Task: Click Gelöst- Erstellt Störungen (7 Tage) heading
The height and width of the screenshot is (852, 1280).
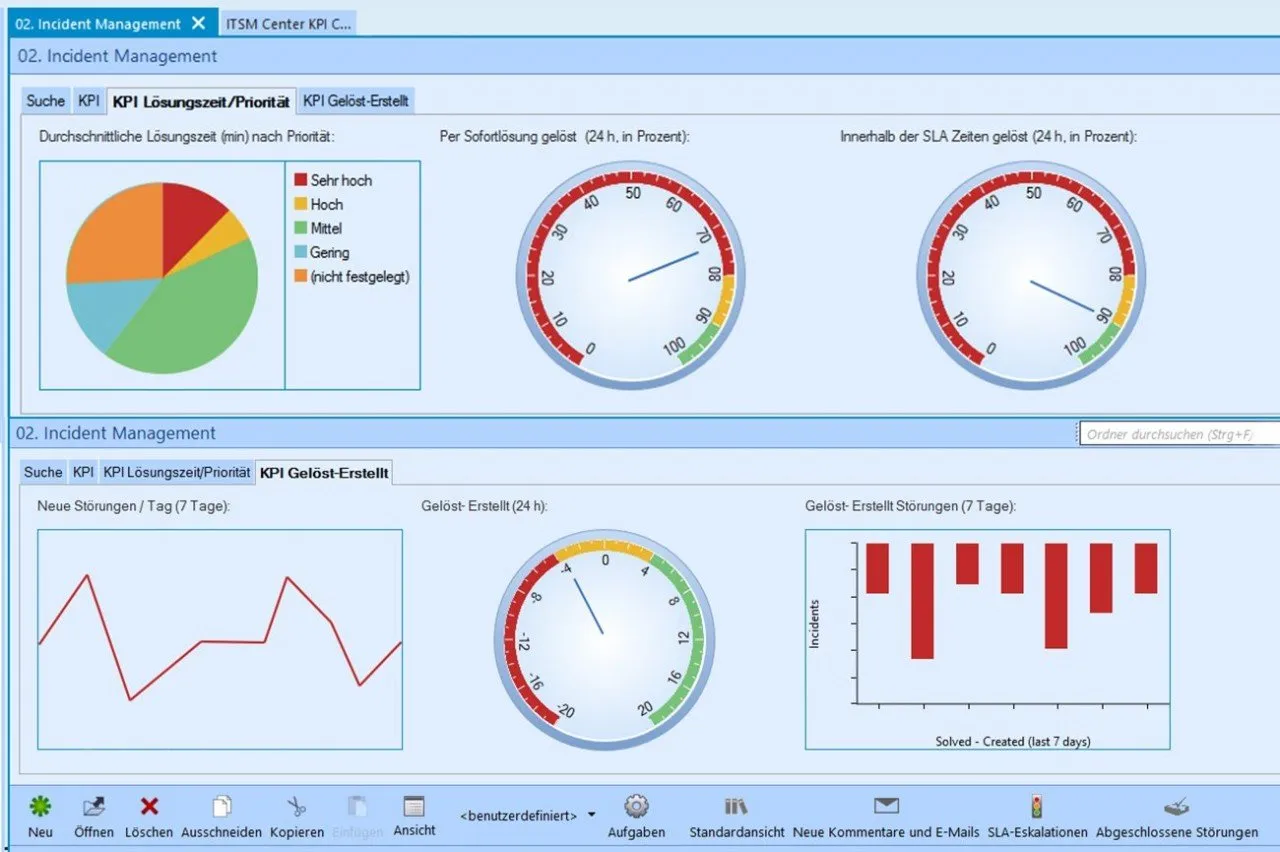Action: point(910,506)
